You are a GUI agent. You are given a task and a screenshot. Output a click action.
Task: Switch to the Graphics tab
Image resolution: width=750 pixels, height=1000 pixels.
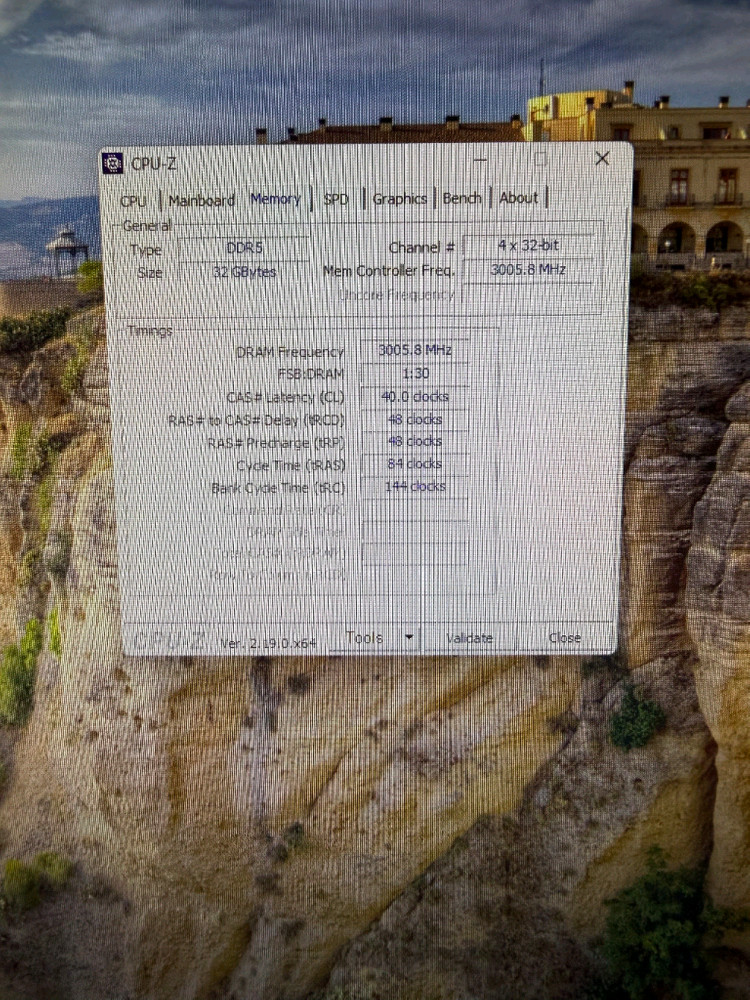coord(399,199)
